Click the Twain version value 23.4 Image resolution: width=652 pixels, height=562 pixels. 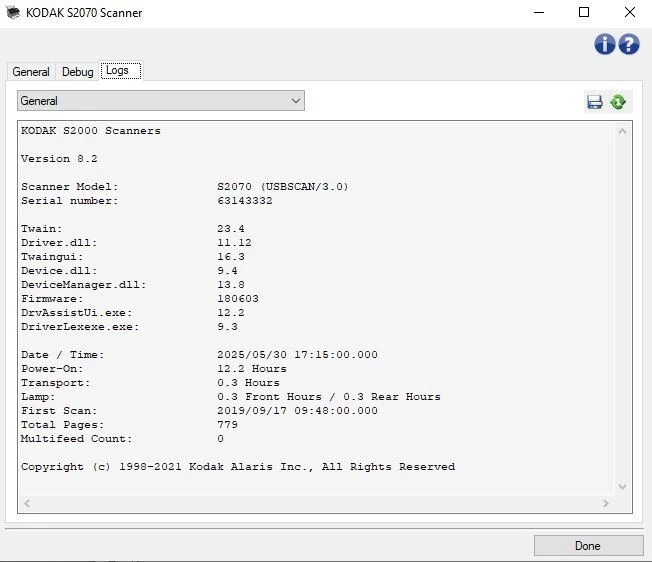(231, 229)
